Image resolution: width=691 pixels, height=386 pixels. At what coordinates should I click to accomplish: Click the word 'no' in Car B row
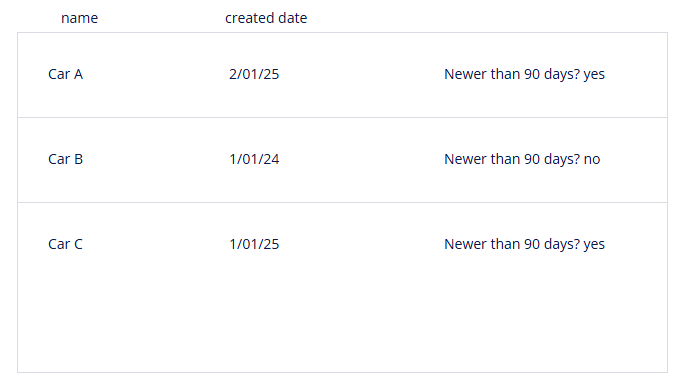(592, 160)
